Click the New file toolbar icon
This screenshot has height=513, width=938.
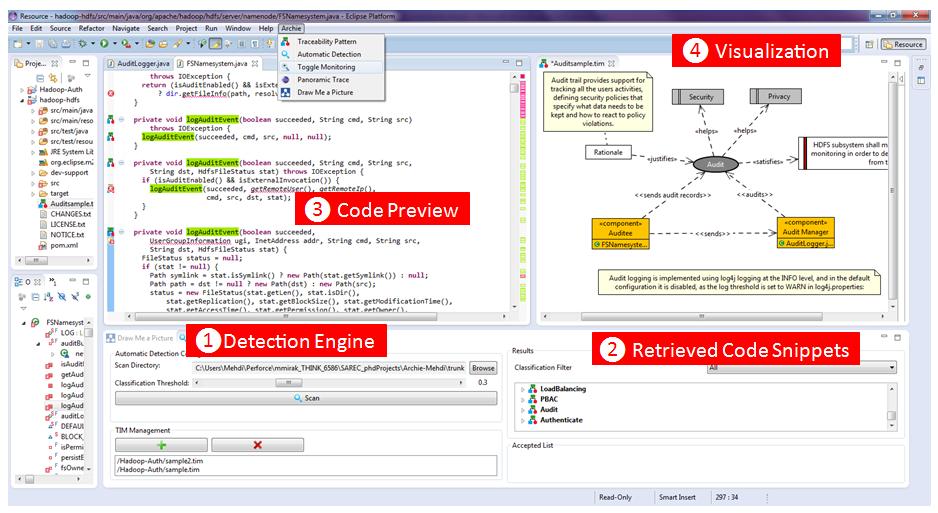coord(18,44)
